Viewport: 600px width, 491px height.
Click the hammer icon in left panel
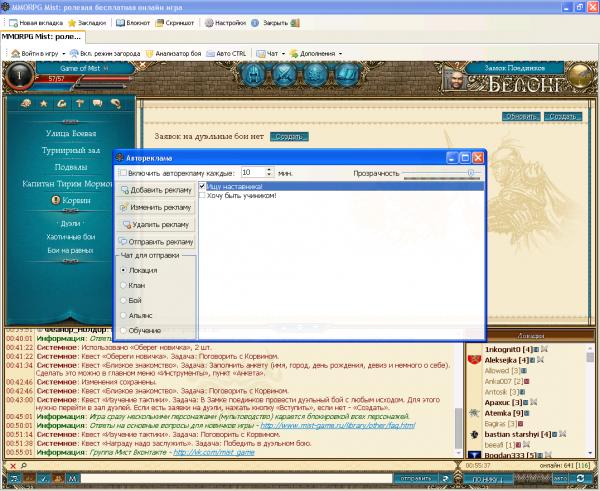79,104
